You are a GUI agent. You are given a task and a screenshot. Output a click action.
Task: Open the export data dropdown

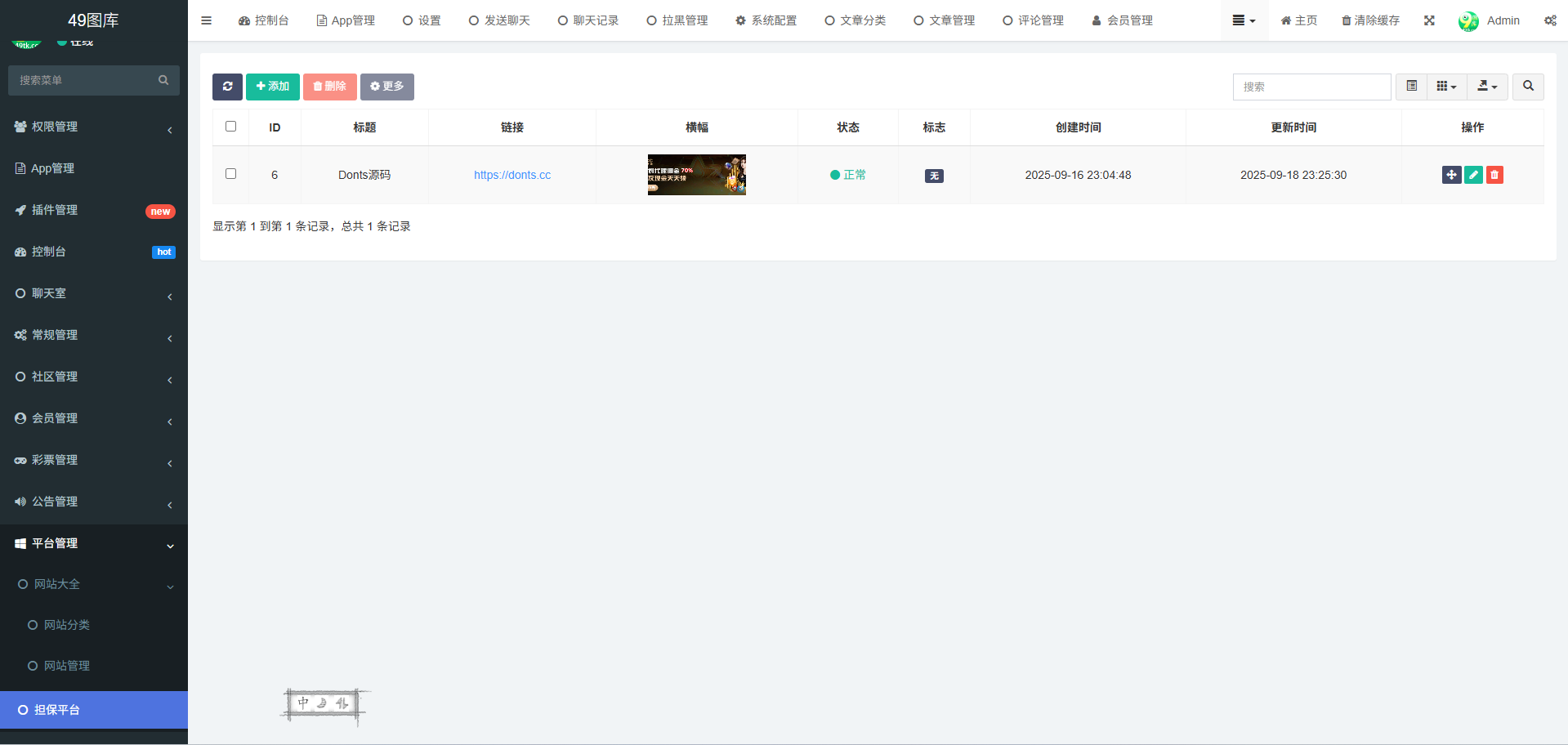coord(1487,87)
